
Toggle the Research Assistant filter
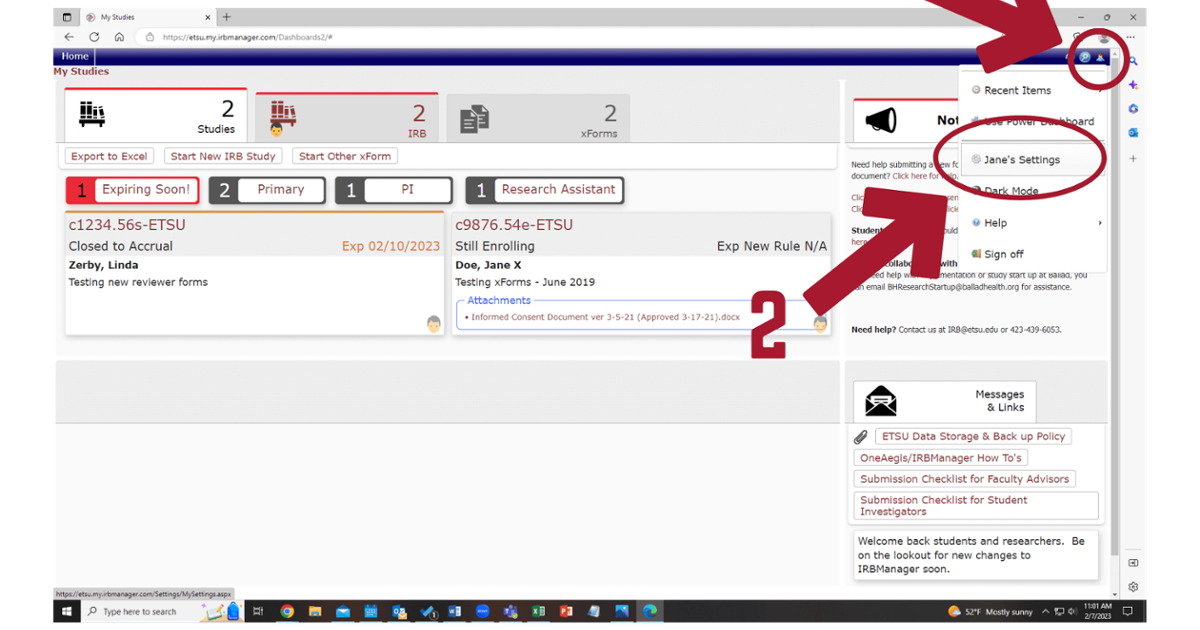545,190
